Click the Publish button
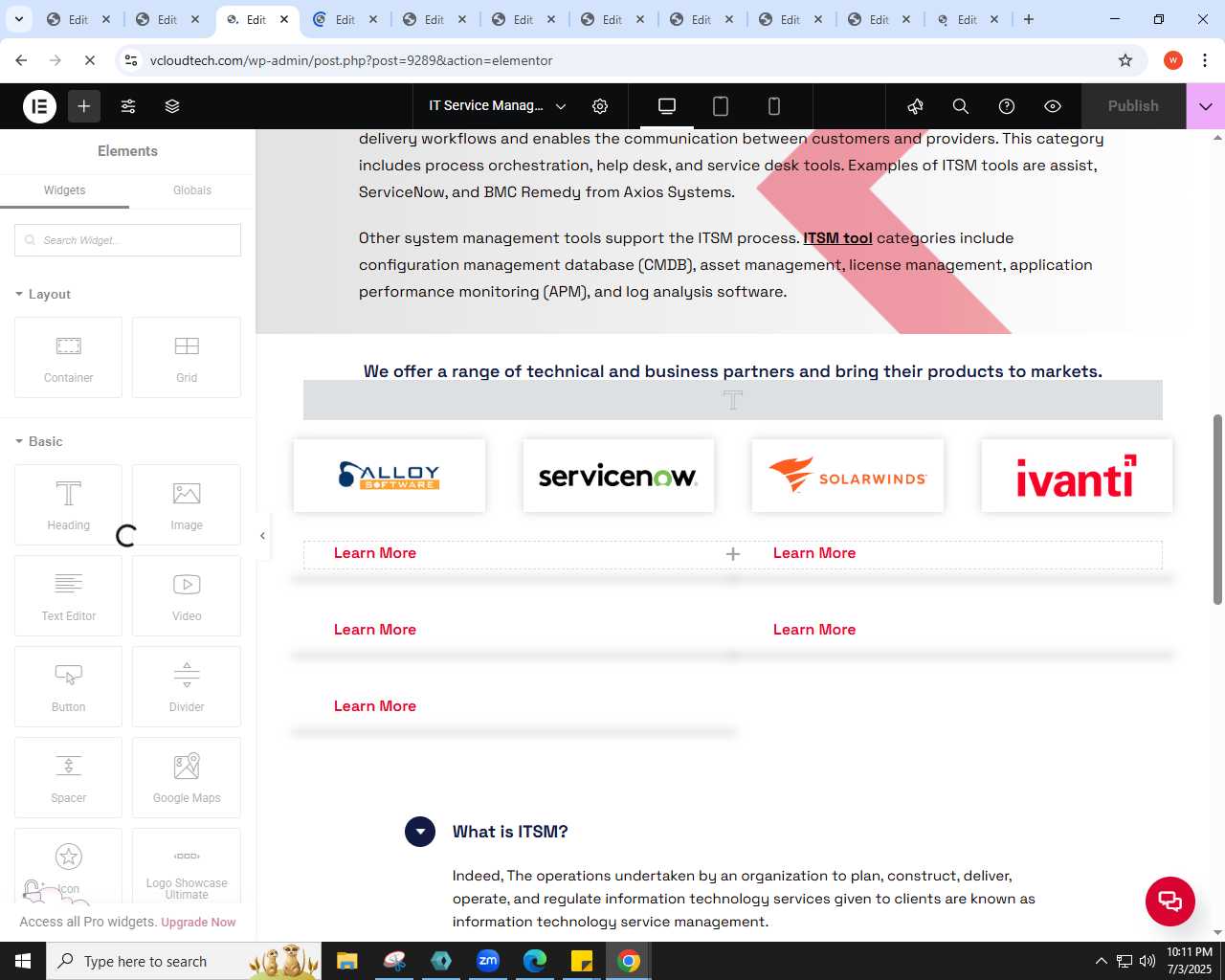The height and width of the screenshot is (980, 1225). pos(1133,106)
